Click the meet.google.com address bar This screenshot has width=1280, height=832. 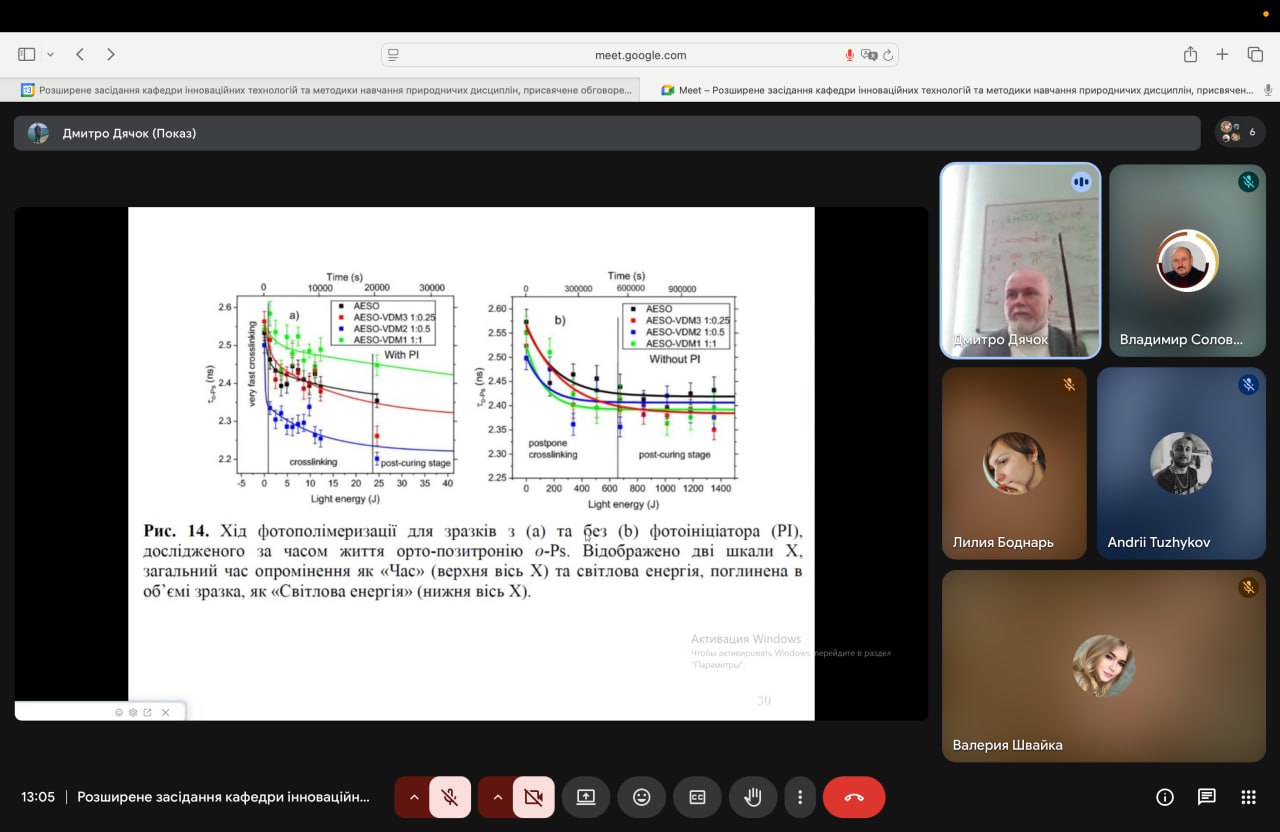pyautogui.click(x=640, y=55)
